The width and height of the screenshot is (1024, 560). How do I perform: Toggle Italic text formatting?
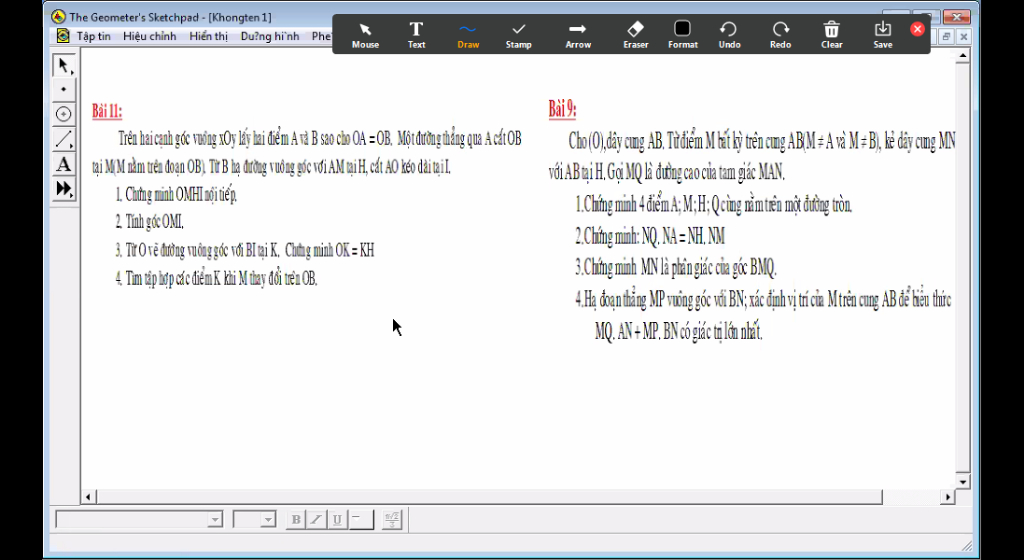317,520
